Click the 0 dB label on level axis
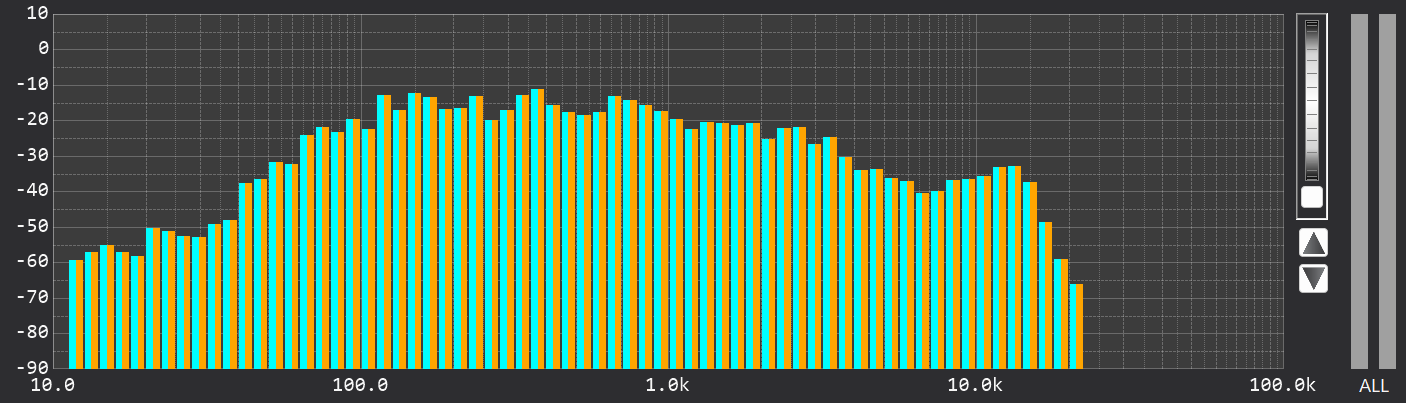Viewport: 1406px width, 403px height. click(x=43, y=48)
